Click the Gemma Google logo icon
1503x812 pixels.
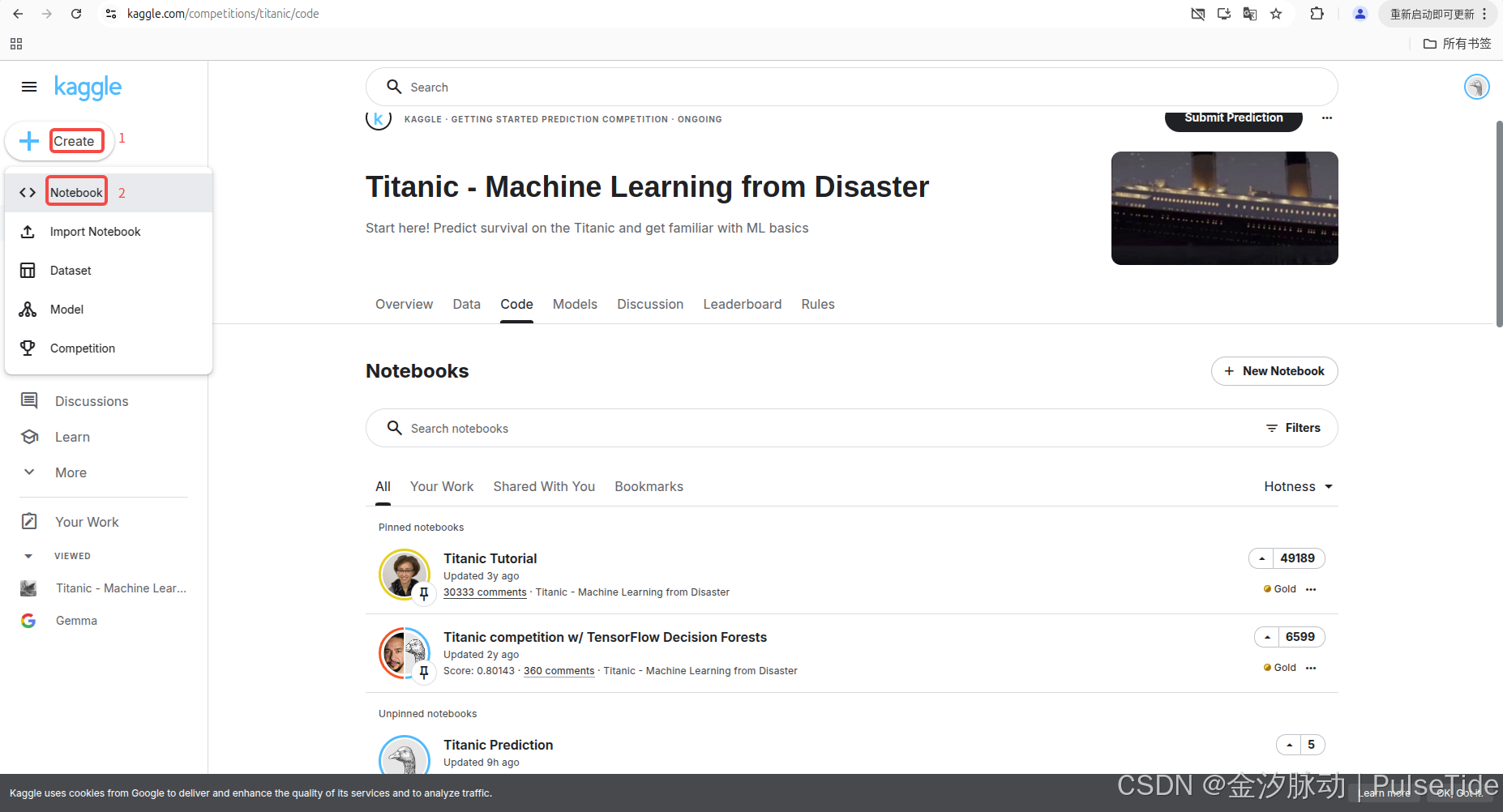[28, 621]
